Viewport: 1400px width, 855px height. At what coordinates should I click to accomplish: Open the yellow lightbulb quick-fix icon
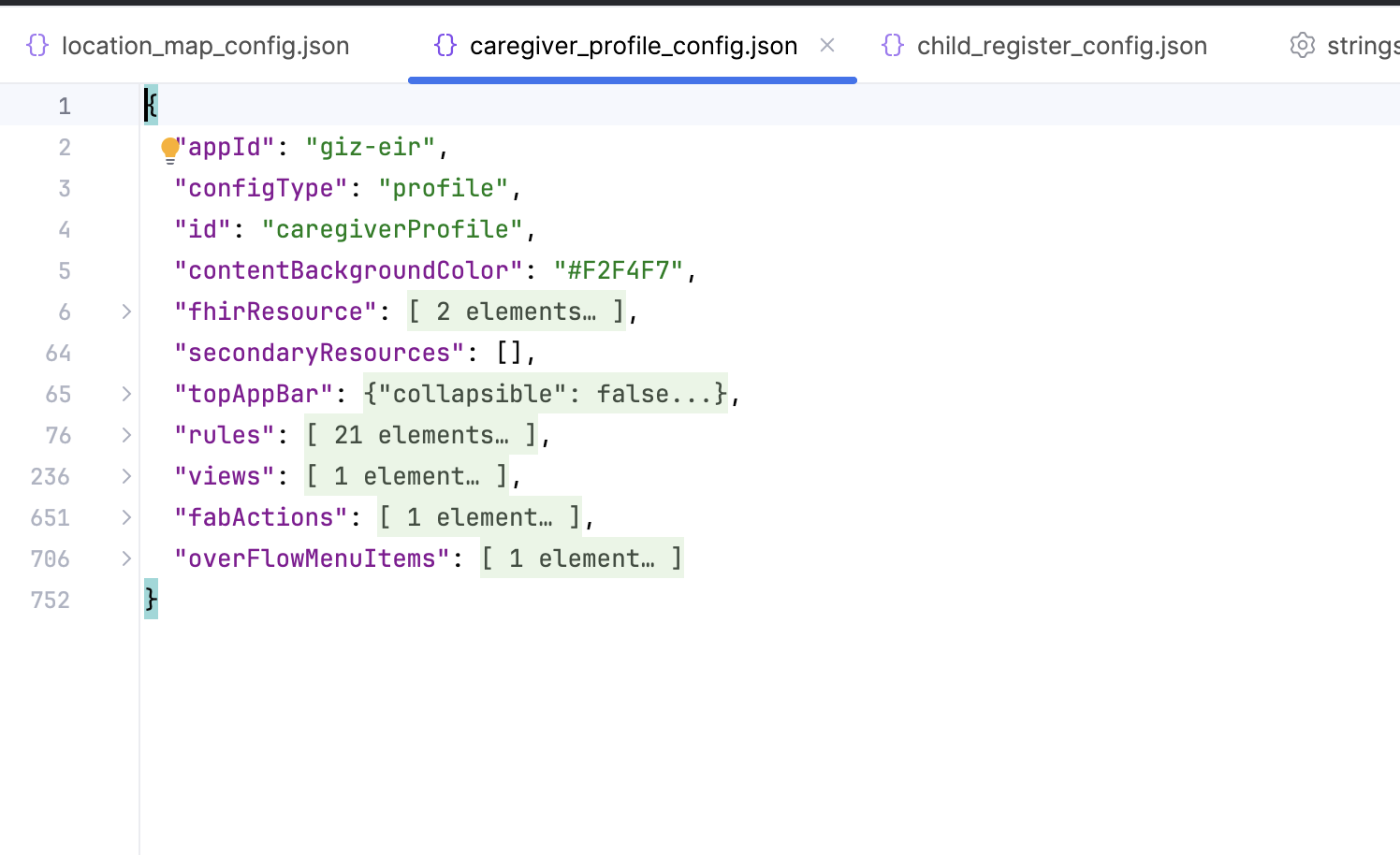(x=169, y=150)
